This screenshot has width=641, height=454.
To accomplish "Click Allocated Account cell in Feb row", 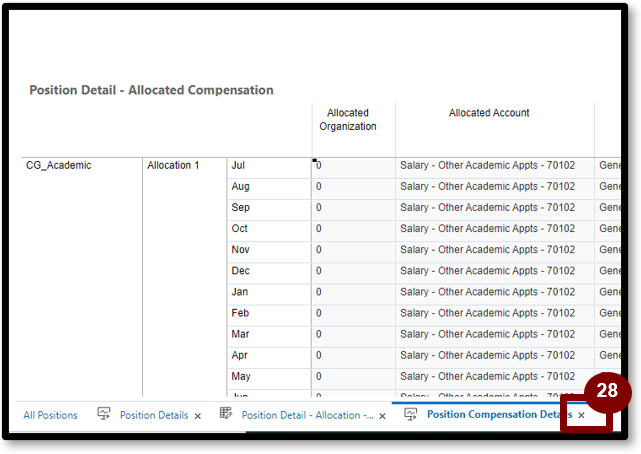I will pyautogui.click(x=495, y=313).
